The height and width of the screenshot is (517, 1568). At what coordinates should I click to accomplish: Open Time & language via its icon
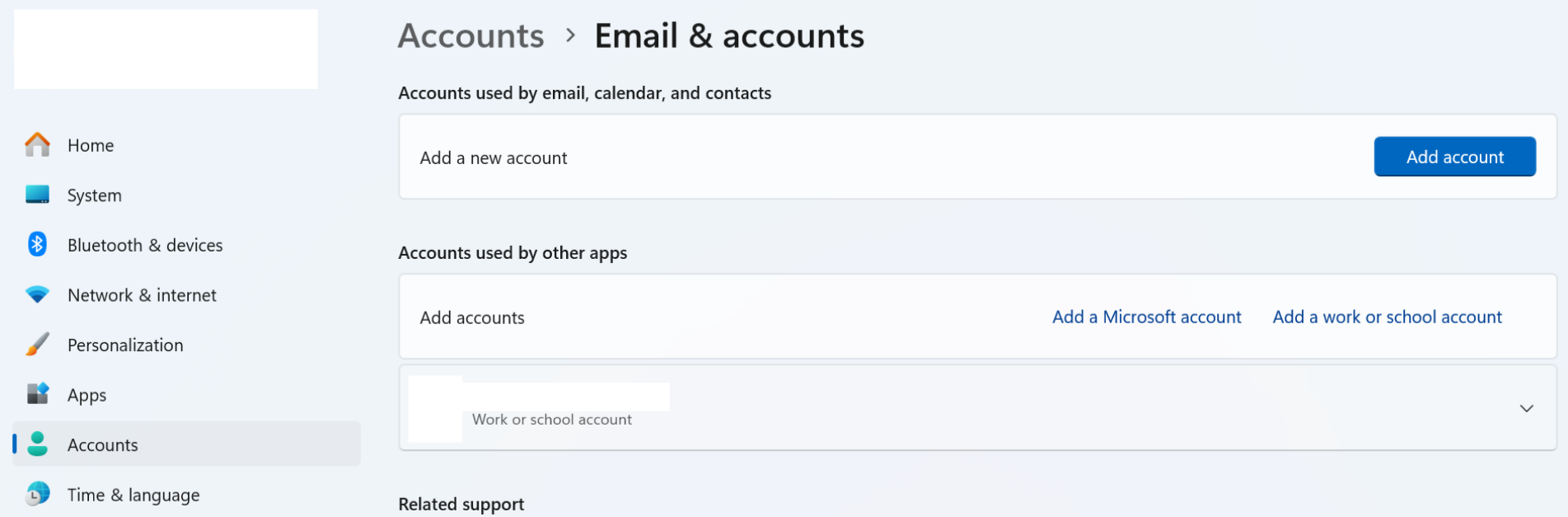[37, 494]
